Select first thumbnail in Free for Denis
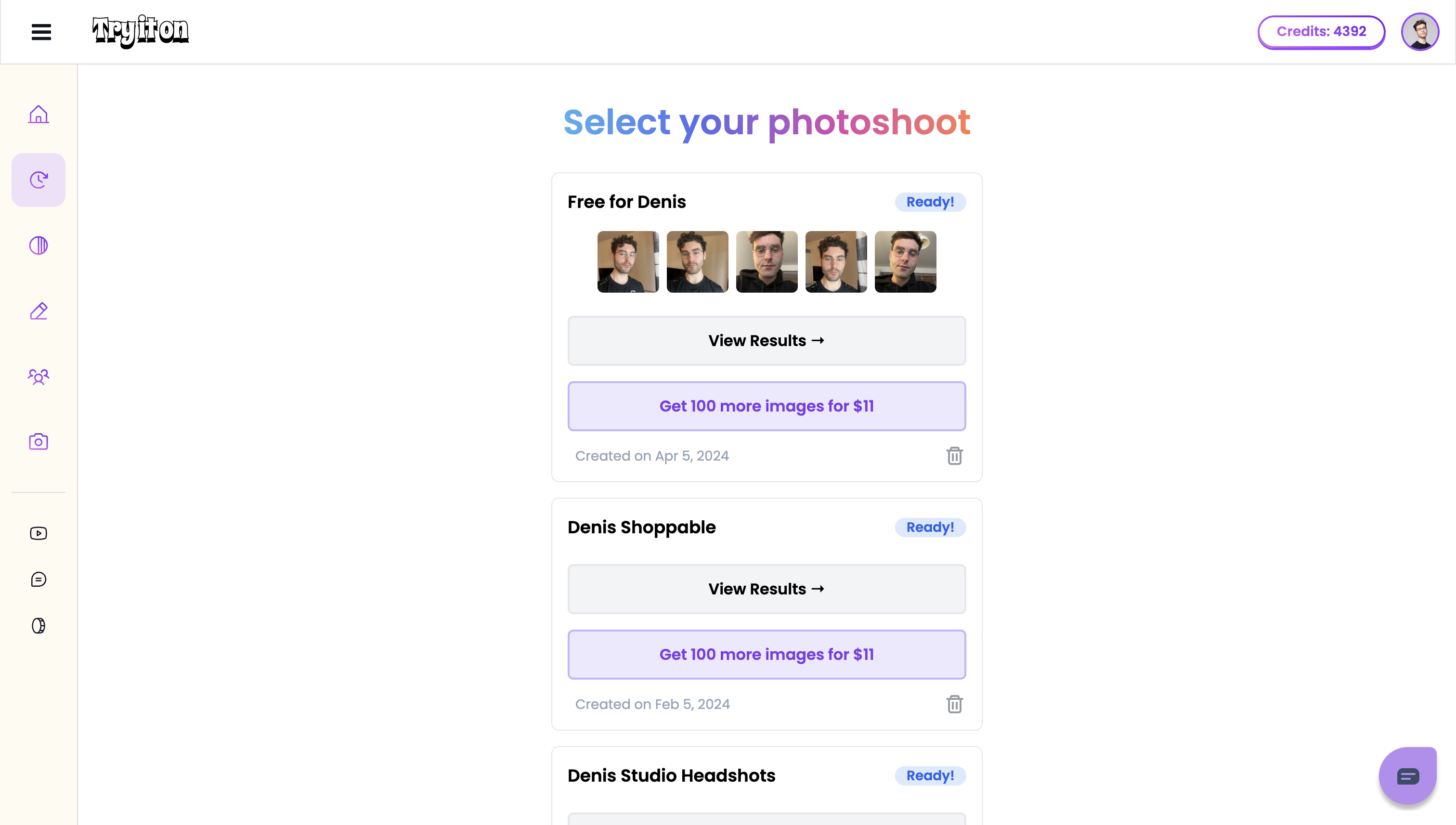1456x825 pixels. 628,262
